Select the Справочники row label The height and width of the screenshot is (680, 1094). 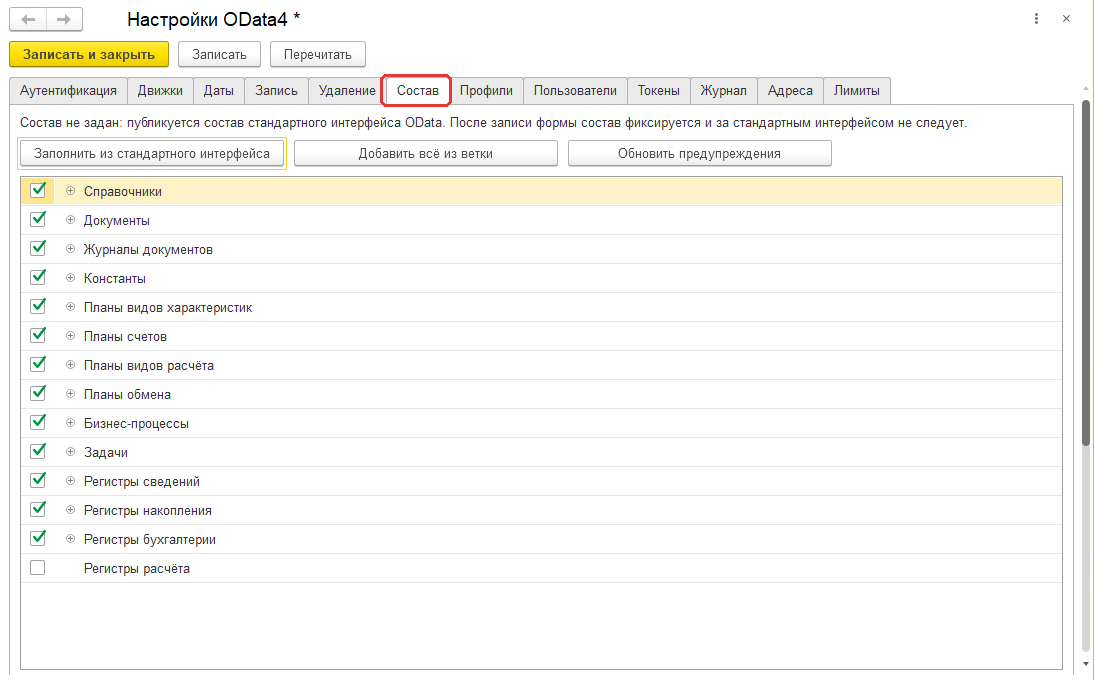[123, 191]
